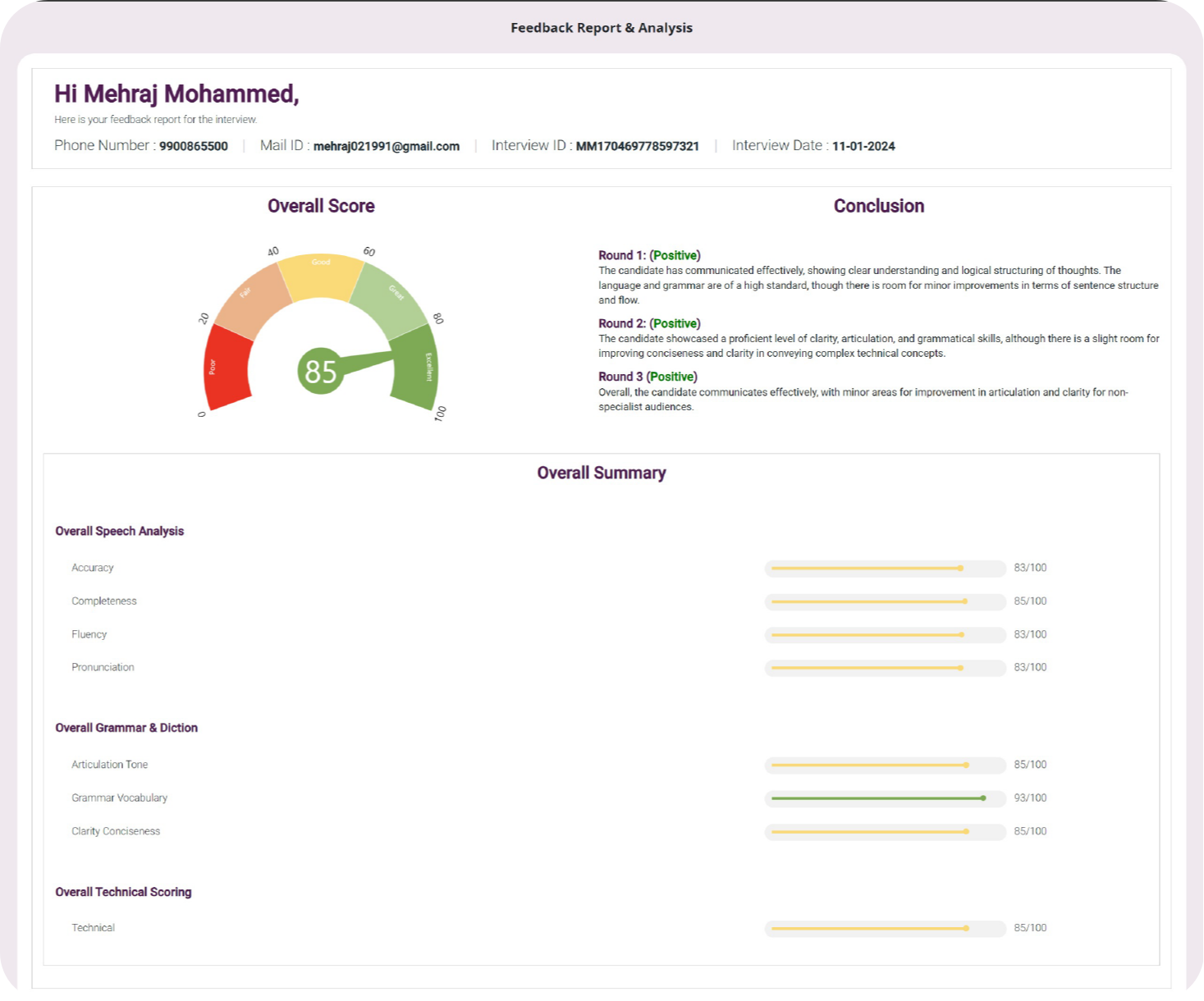Click the Round 3 Positive label
The width and height of the screenshot is (1204, 1001).
pos(671,377)
